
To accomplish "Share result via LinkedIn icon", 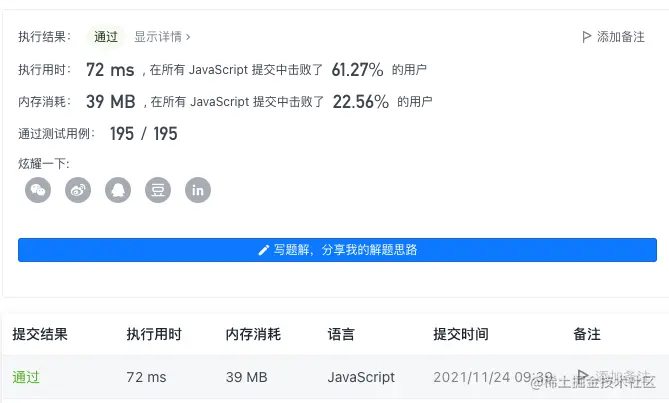I will click(198, 190).
